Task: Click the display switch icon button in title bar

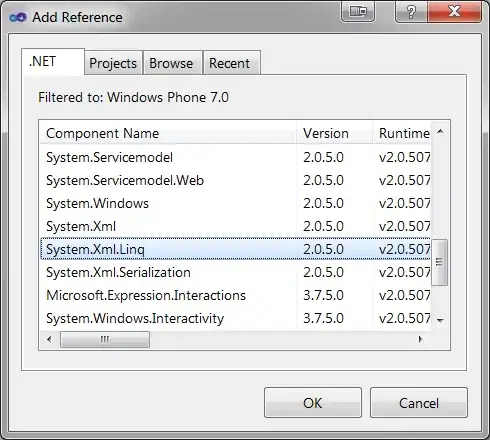Action: 358,12
